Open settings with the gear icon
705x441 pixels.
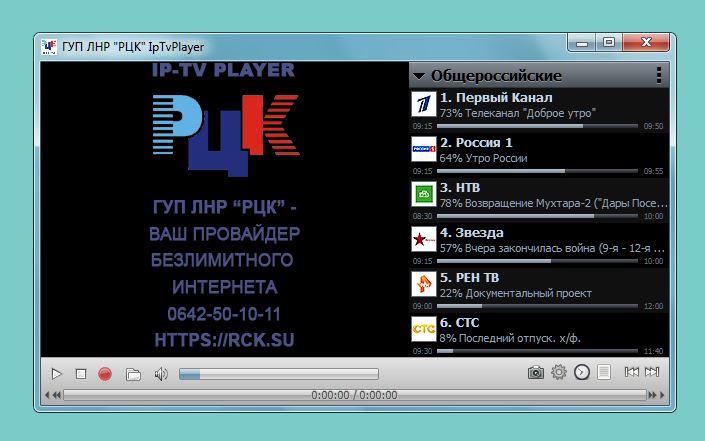(559, 373)
